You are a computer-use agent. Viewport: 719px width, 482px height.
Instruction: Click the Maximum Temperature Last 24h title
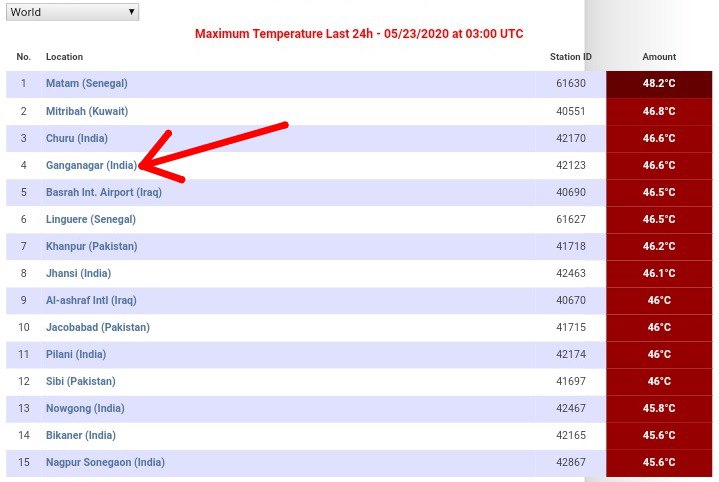coord(359,34)
